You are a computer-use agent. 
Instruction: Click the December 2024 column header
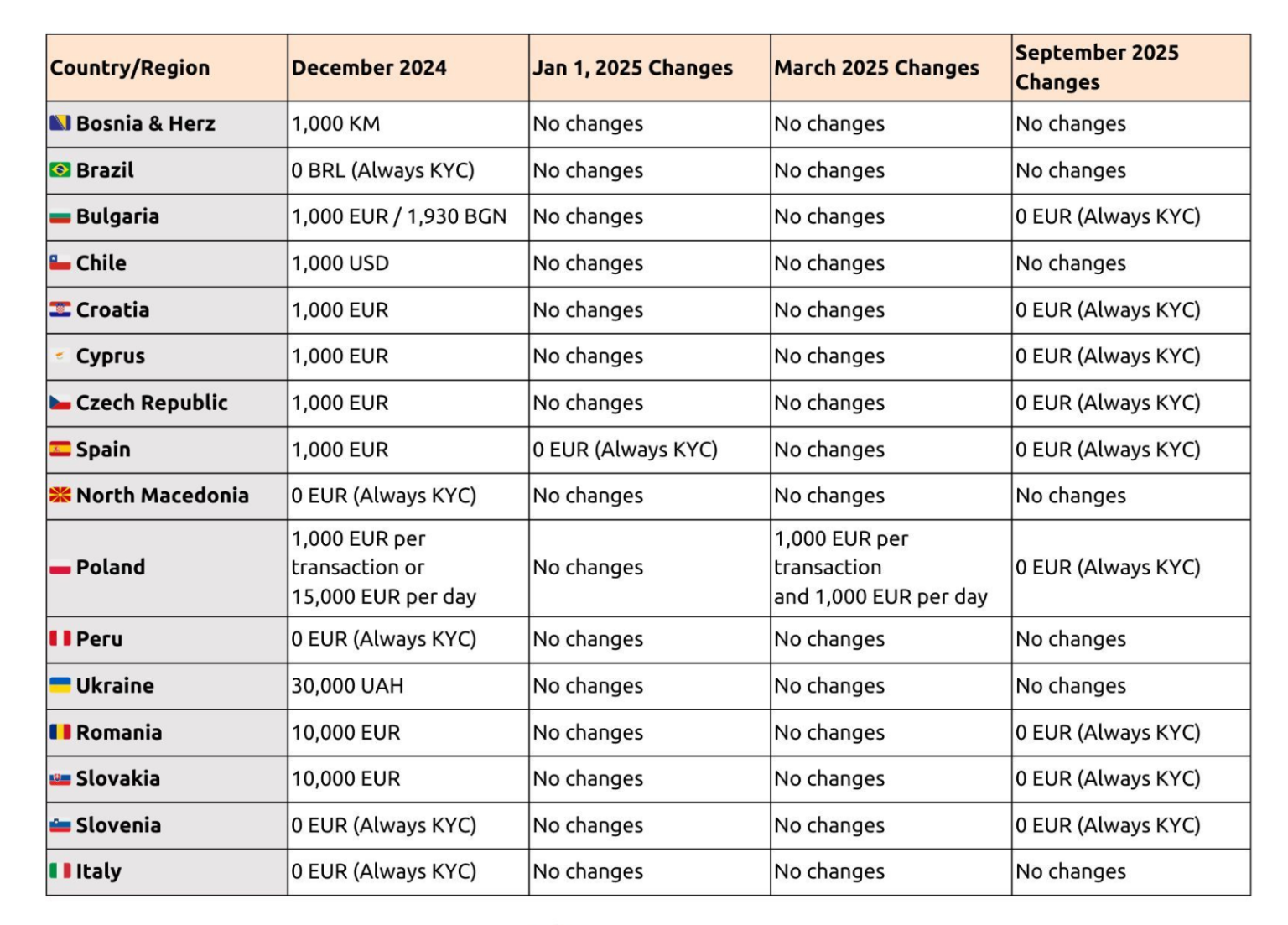pos(369,68)
